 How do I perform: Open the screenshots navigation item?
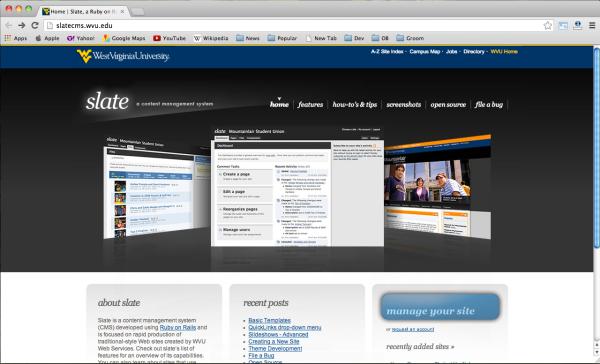[403, 104]
